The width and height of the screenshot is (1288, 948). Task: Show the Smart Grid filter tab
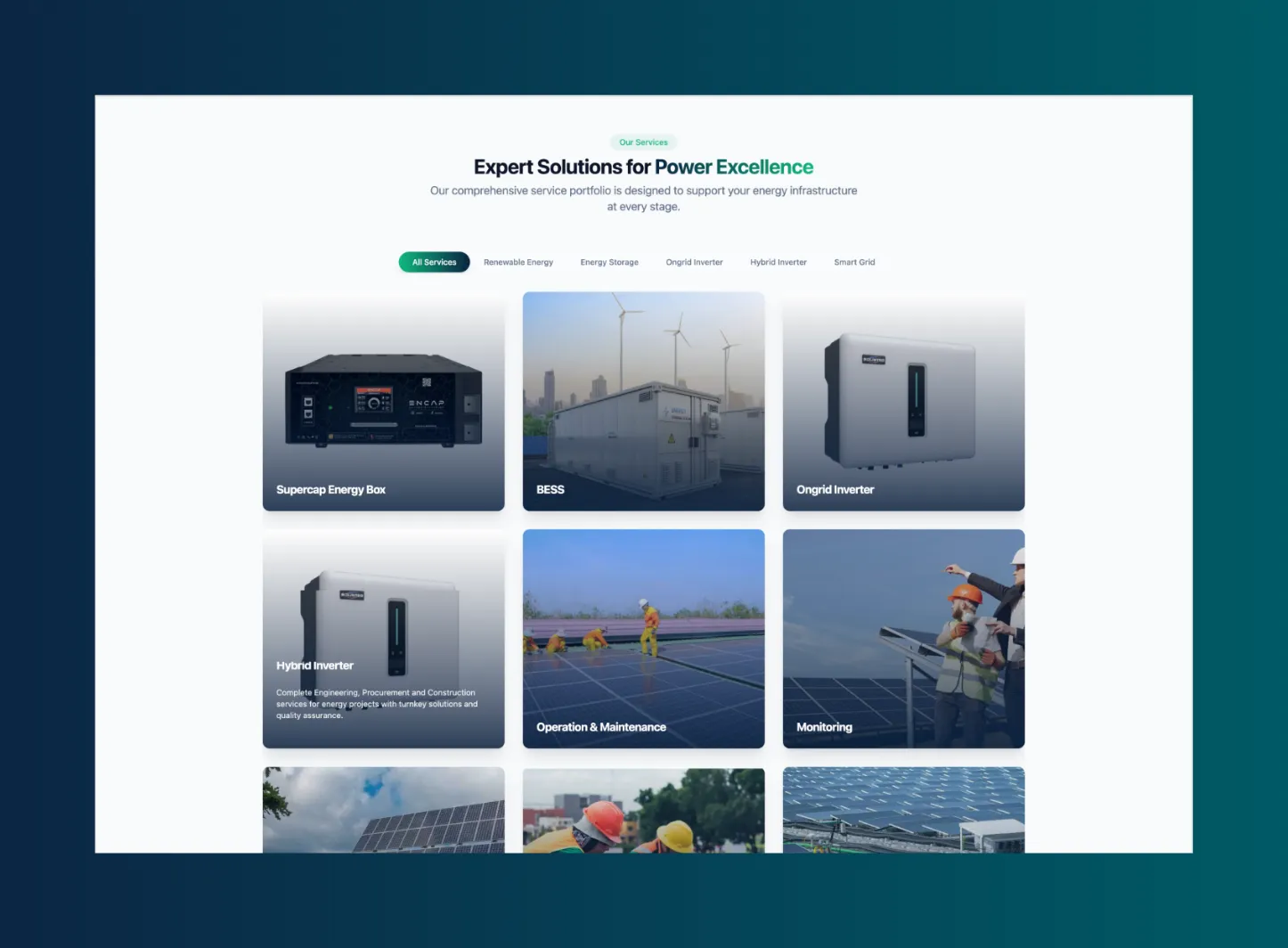pyautogui.click(x=853, y=262)
